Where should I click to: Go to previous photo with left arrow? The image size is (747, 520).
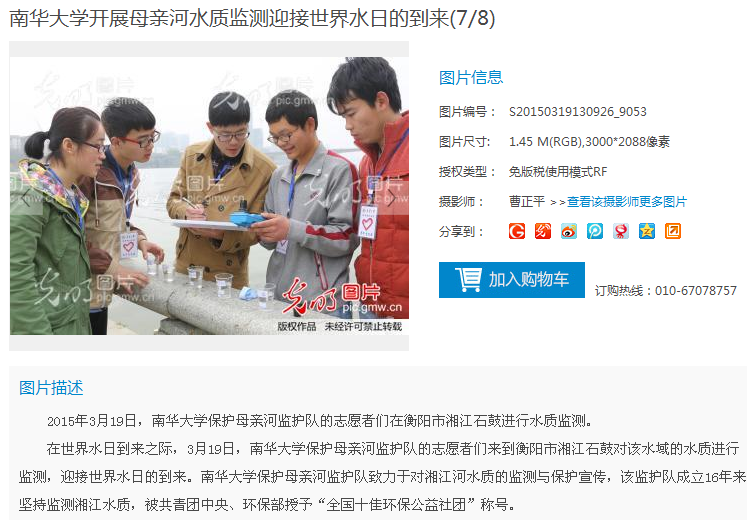tap(25, 198)
